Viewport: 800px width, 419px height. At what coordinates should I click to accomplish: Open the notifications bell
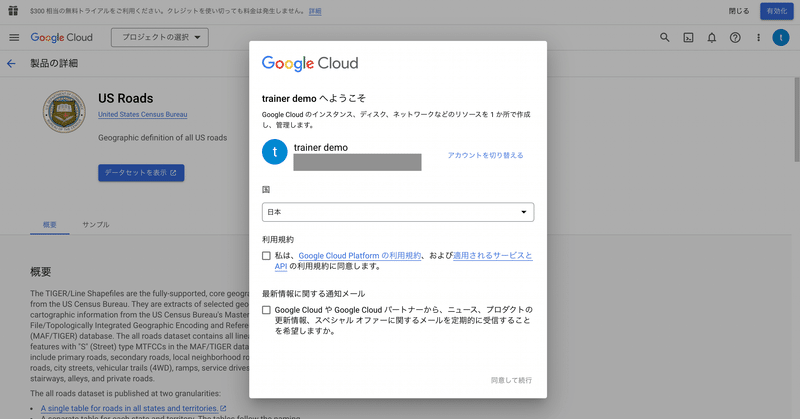712,38
